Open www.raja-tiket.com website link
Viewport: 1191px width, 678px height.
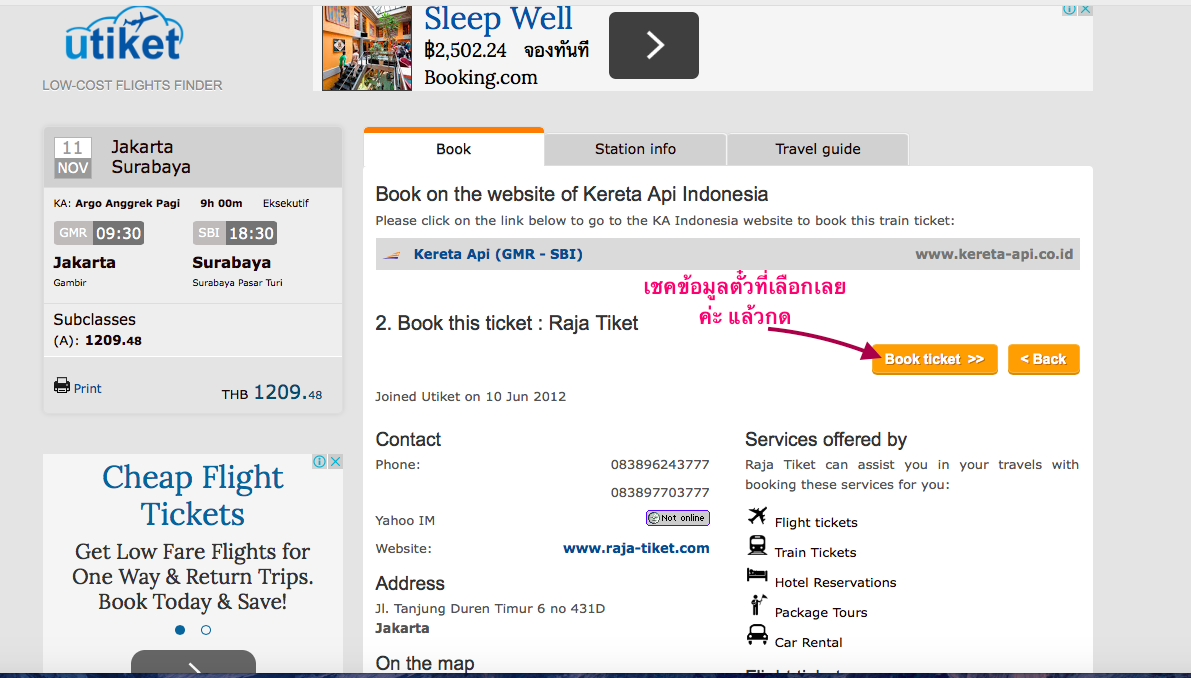click(636, 548)
